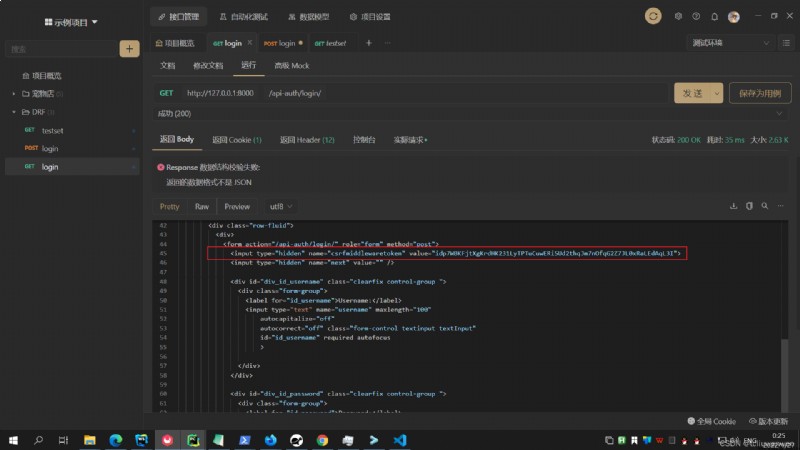Open the document sub-tab
This screenshot has height=450, width=800.
pos(167,66)
